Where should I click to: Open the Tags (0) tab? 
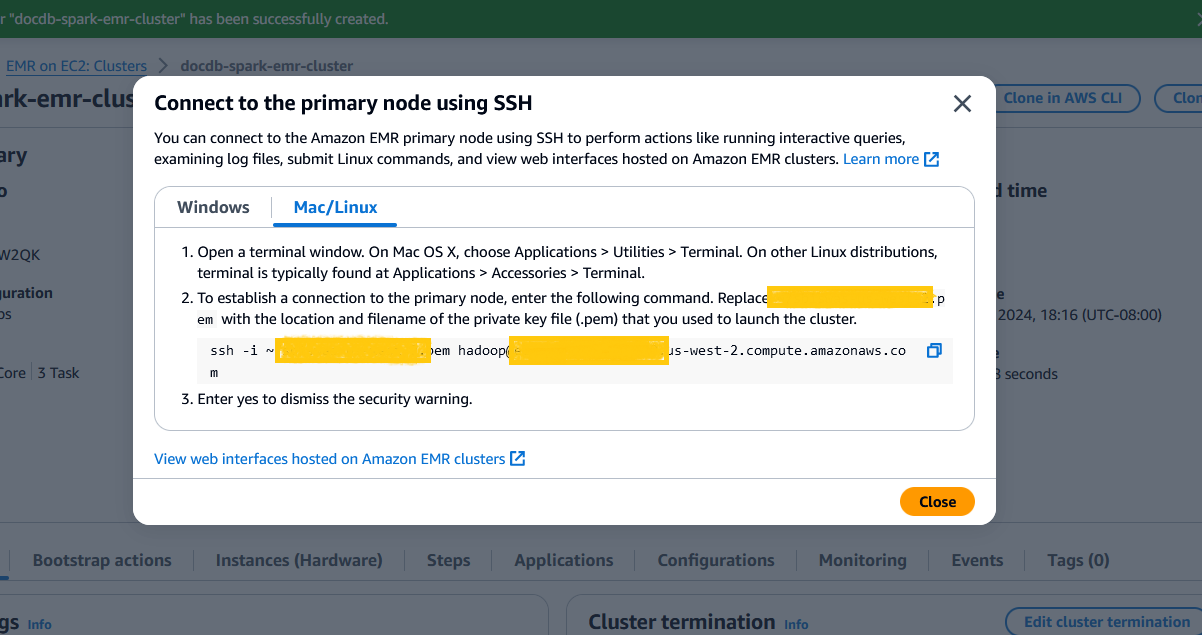coord(1078,560)
